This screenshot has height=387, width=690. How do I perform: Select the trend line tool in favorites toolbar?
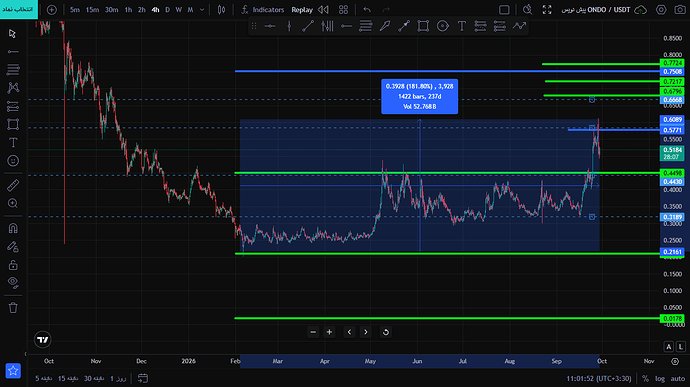click(308, 26)
